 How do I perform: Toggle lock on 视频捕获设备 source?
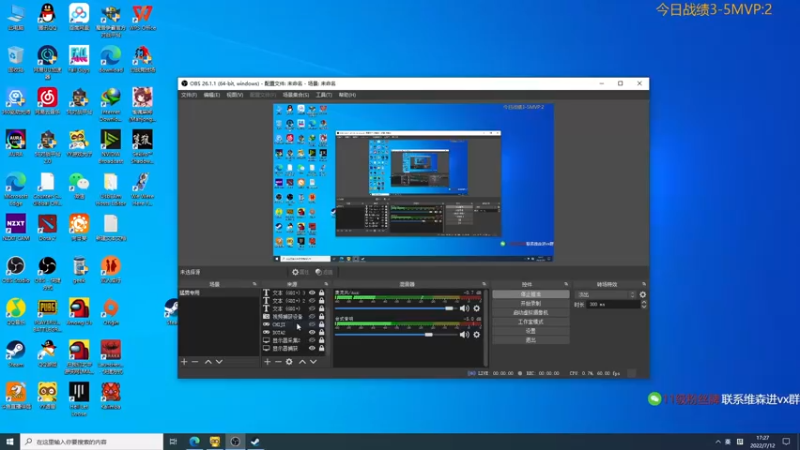tap(321, 316)
